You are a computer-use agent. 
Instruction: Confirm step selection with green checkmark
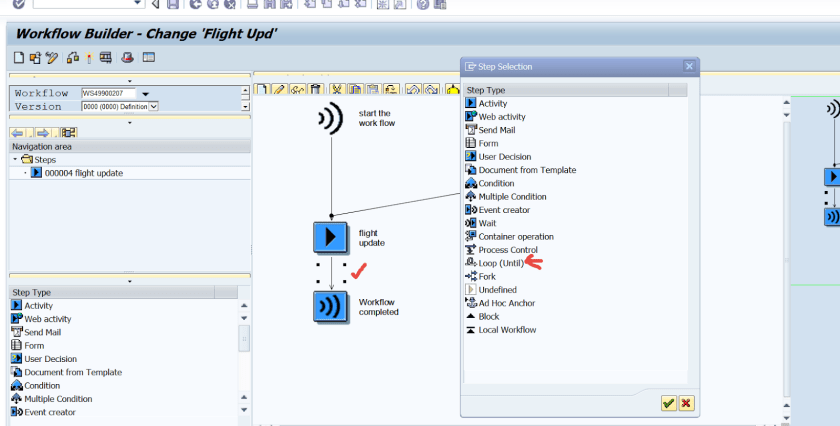pos(668,403)
